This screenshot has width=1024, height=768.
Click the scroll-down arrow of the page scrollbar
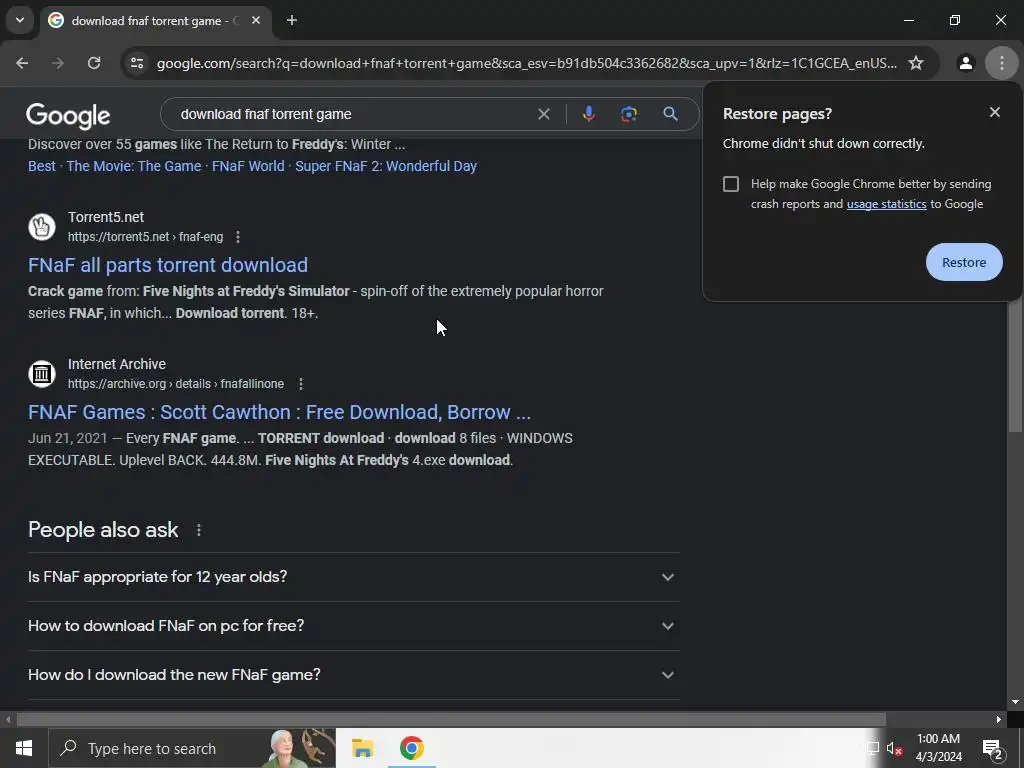point(1015,702)
